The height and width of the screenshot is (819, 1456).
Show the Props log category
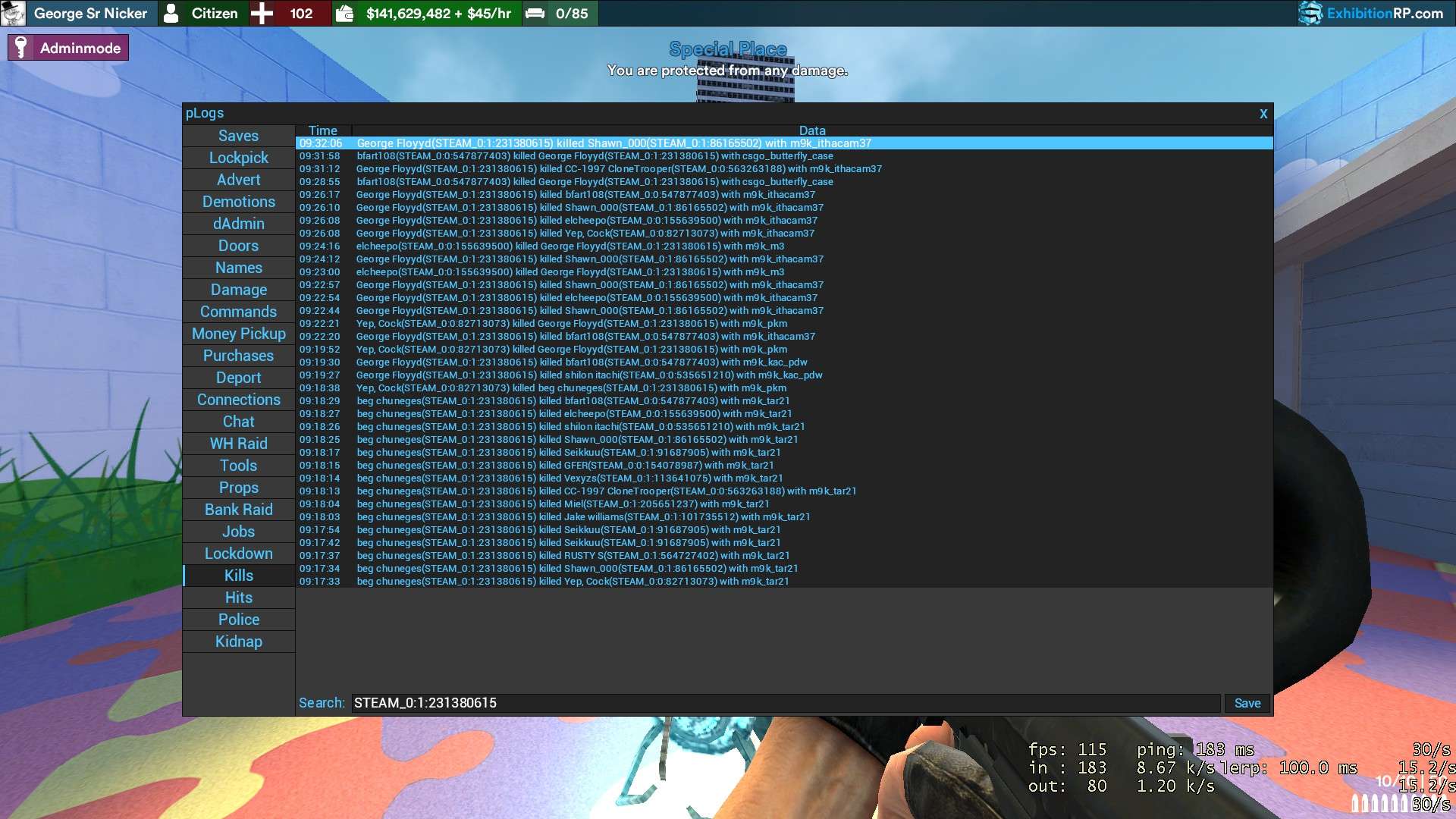[x=239, y=488]
